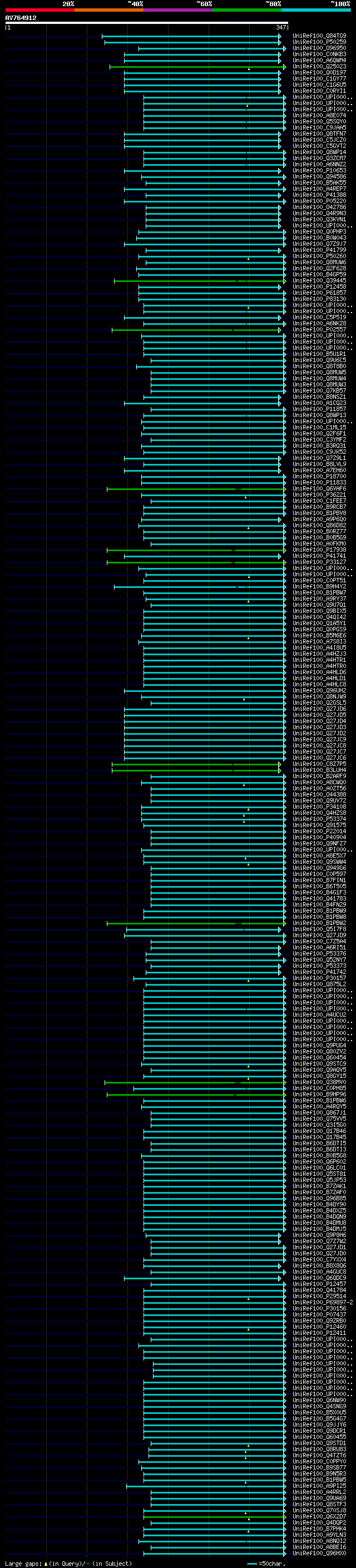Select the UniRef100_C1GY77 label
This screenshot has width=356, height=1568.
tap(319, 78)
